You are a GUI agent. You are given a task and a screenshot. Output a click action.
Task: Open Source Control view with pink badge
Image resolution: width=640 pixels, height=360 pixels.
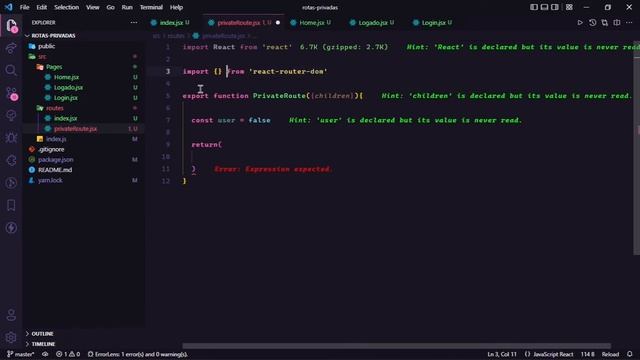point(12,93)
